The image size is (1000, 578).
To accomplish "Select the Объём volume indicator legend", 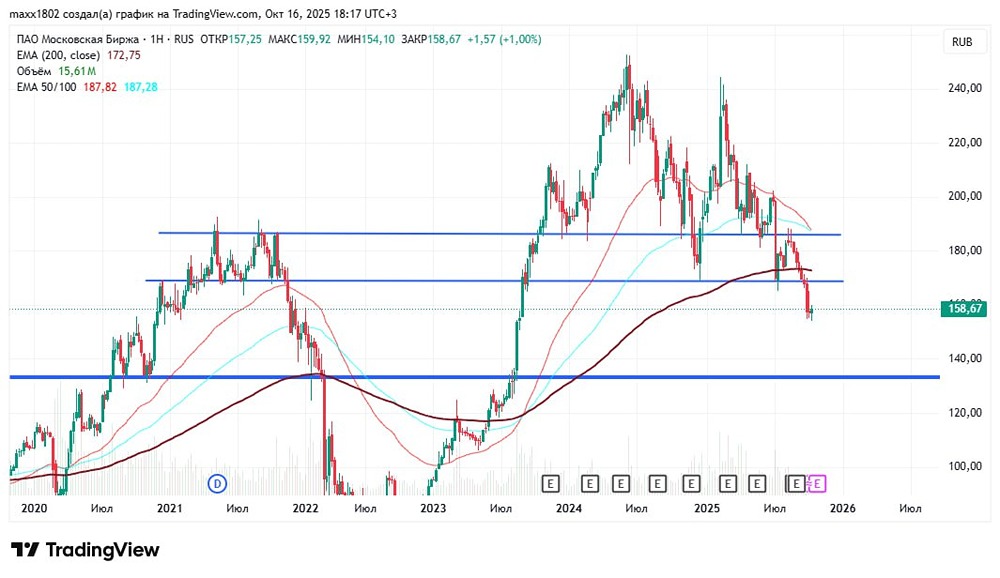I will (x=56, y=71).
